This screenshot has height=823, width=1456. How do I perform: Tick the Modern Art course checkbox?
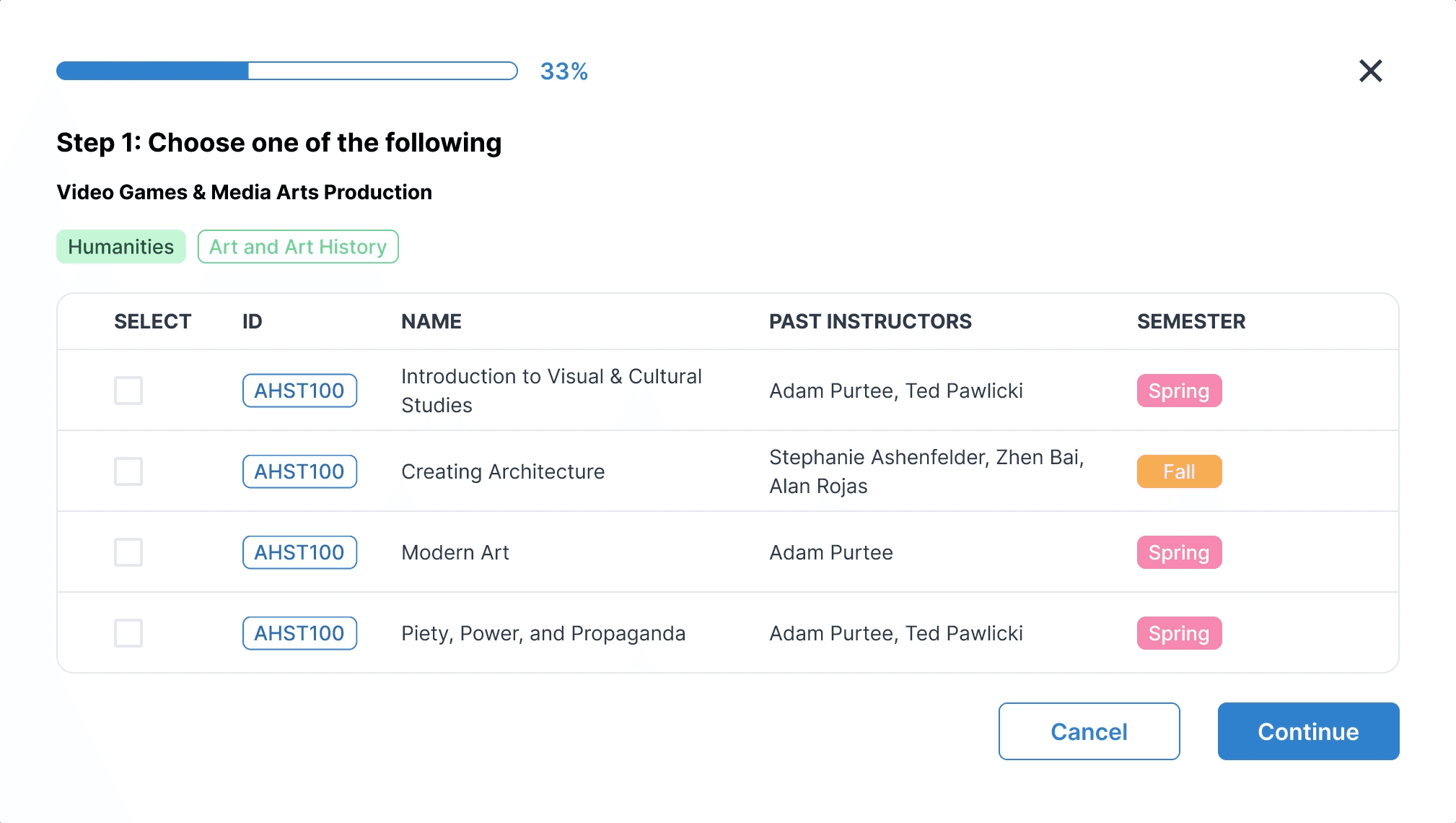click(x=128, y=552)
